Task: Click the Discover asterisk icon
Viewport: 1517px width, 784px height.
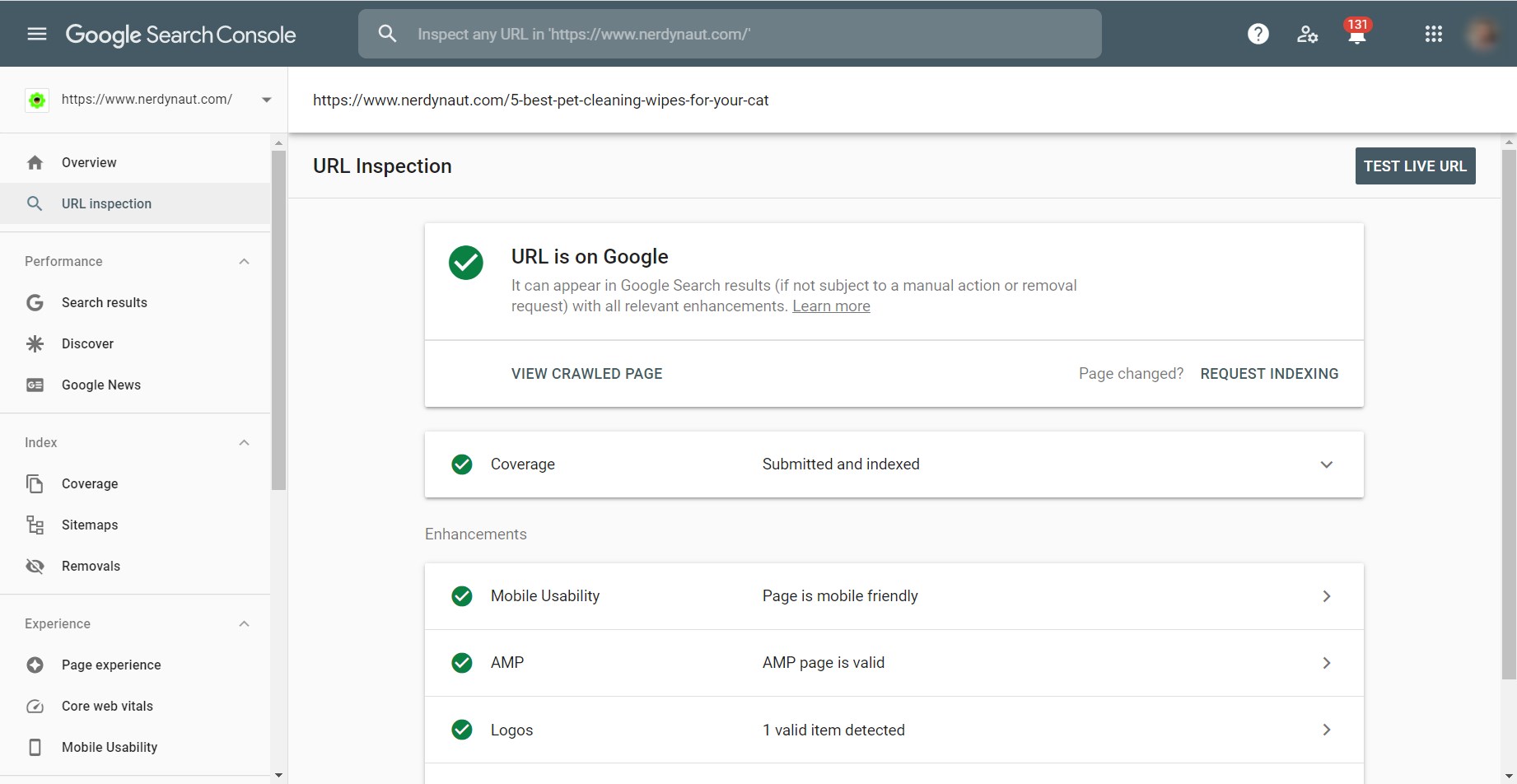Action: tap(35, 343)
